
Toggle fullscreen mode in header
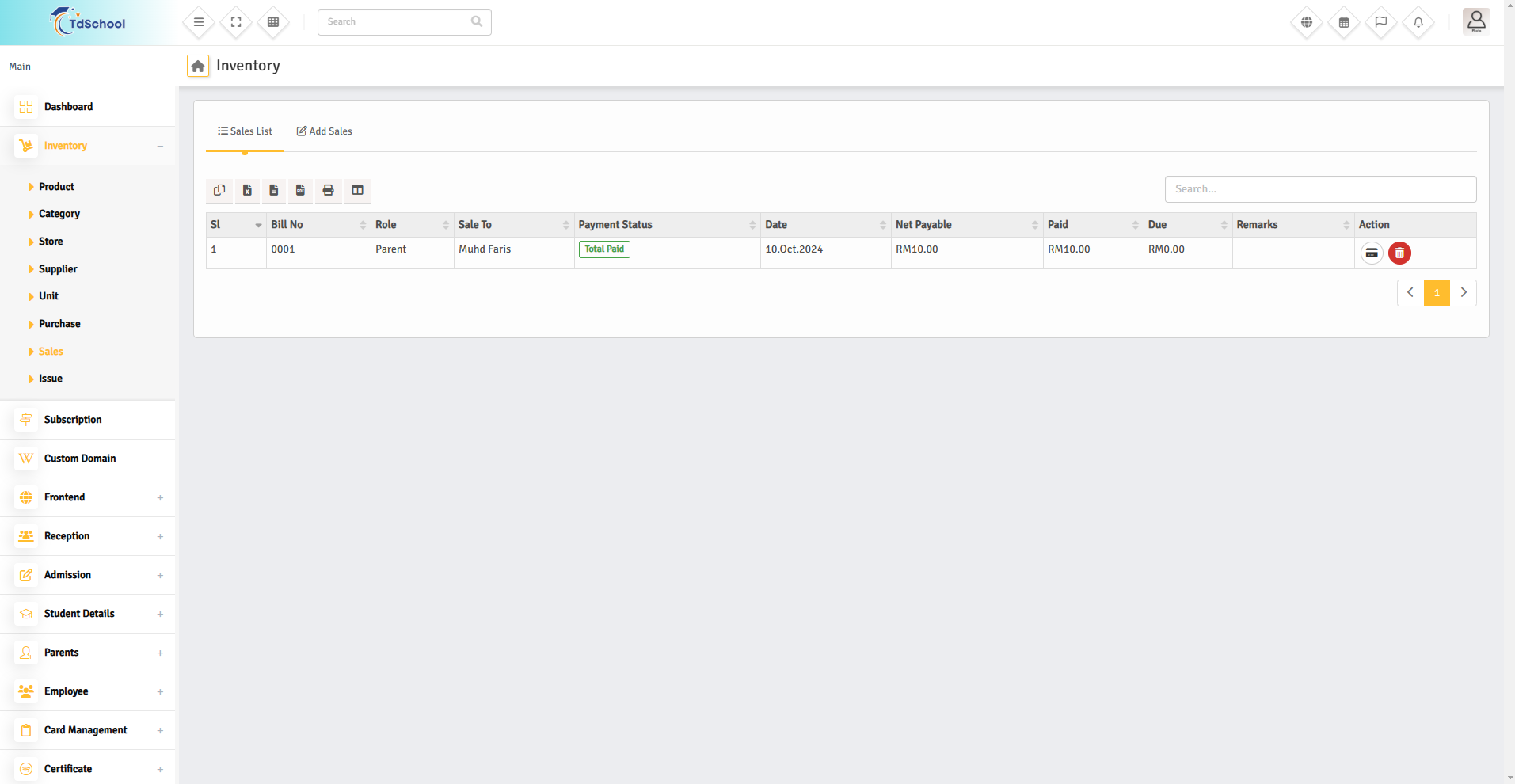[x=236, y=22]
